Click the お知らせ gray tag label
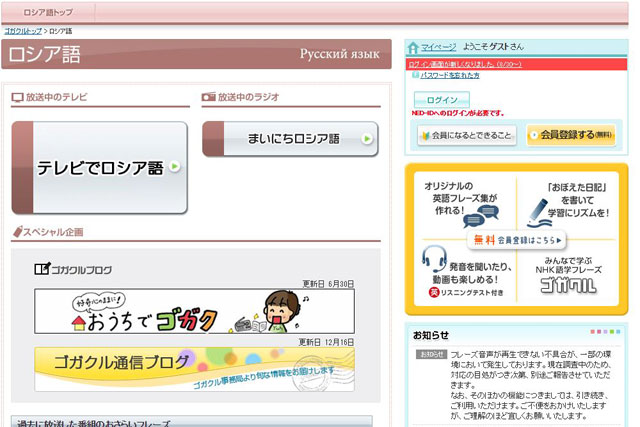Image resolution: width=640 pixels, height=427 pixels. click(431, 354)
